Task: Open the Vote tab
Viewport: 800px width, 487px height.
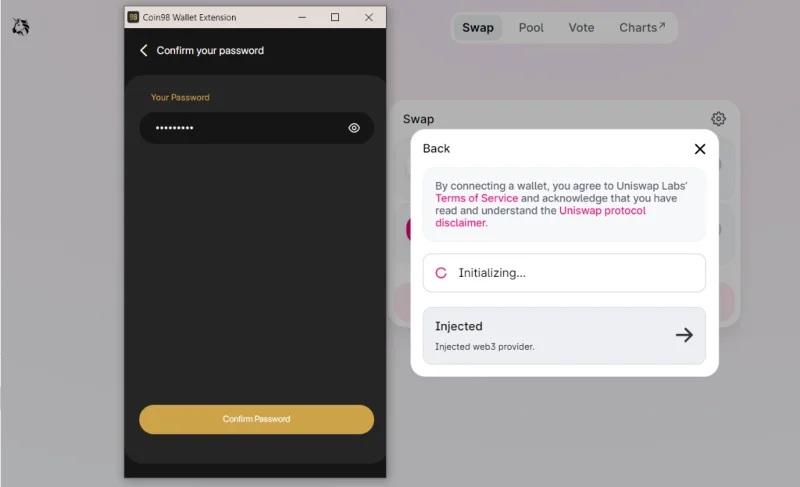Action: [581, 28]
